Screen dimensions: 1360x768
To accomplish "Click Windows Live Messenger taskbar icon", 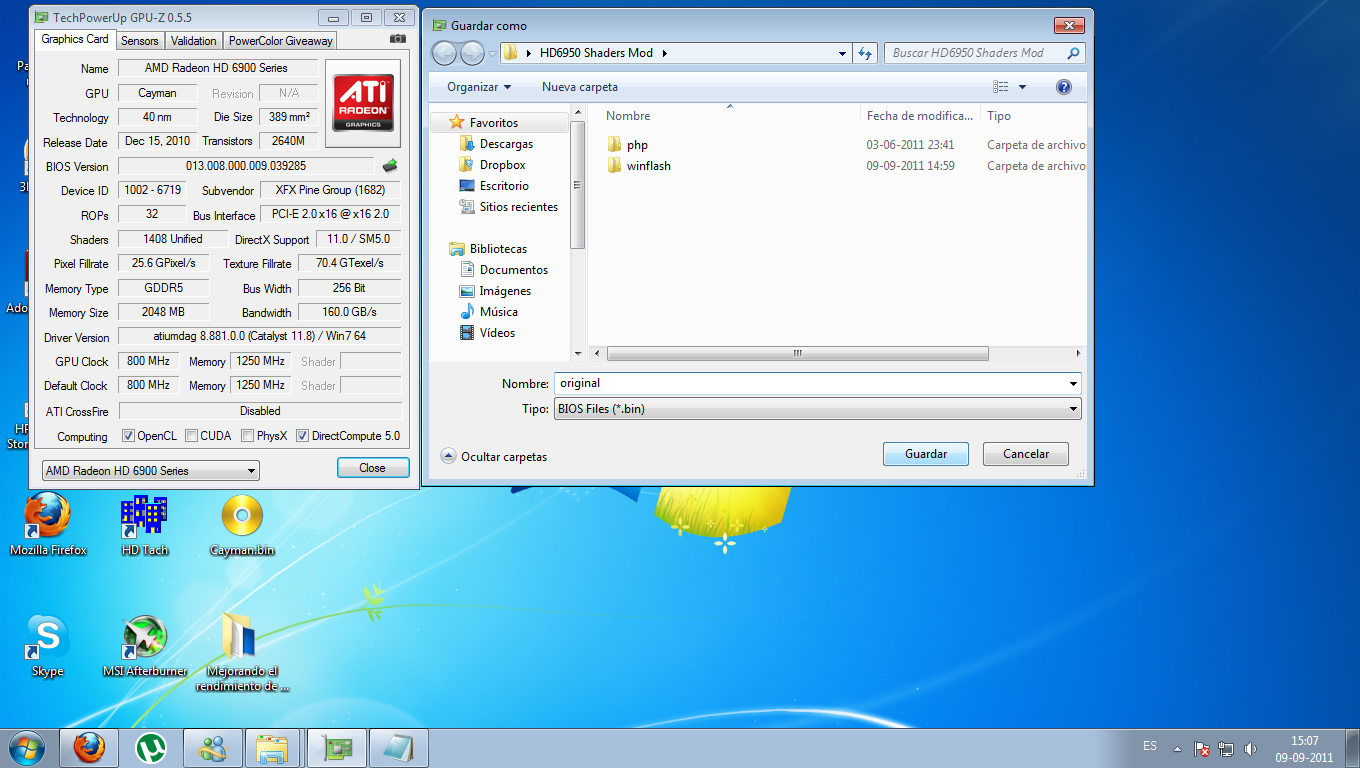I will tap(213, 747).
